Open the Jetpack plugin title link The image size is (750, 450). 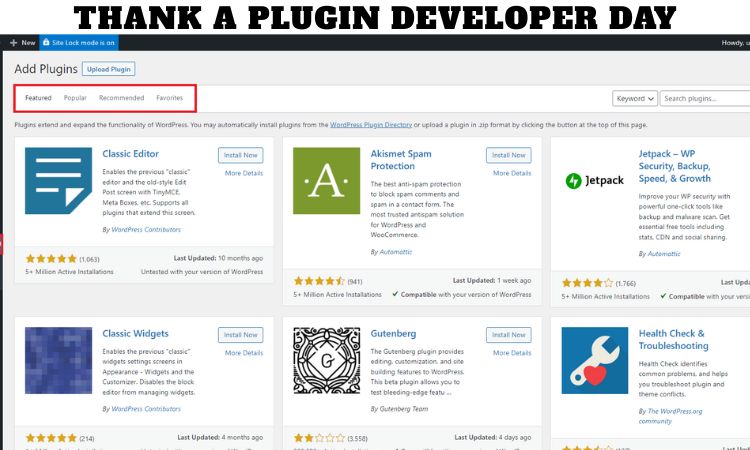674,166
